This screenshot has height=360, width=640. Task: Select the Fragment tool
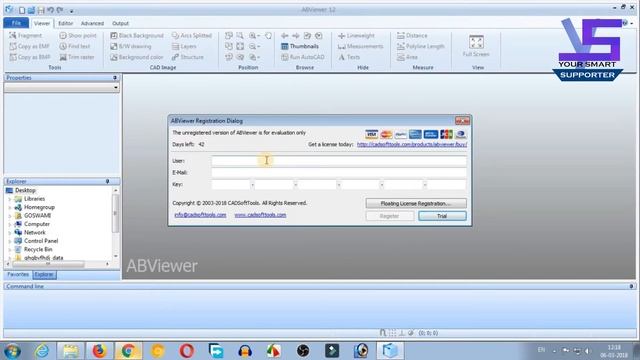tap(26, 36)
